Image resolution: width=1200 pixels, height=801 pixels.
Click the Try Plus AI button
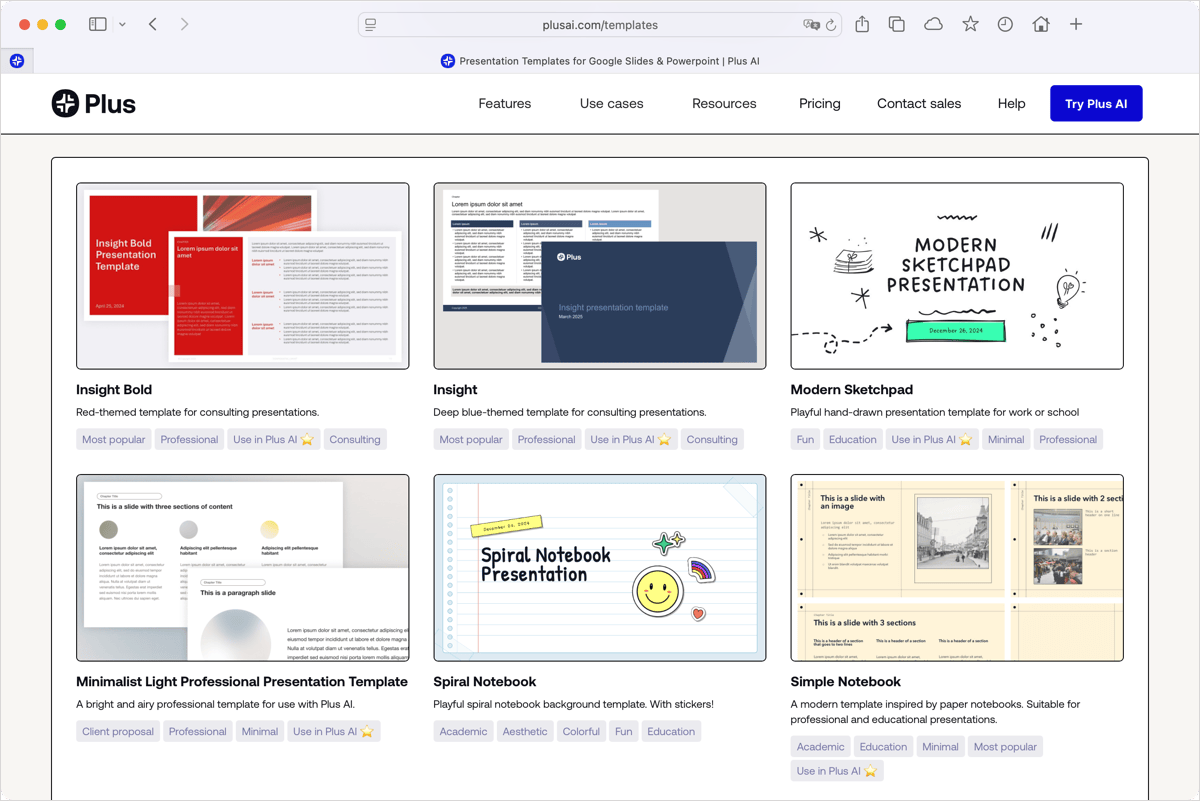click(1096, 104)
